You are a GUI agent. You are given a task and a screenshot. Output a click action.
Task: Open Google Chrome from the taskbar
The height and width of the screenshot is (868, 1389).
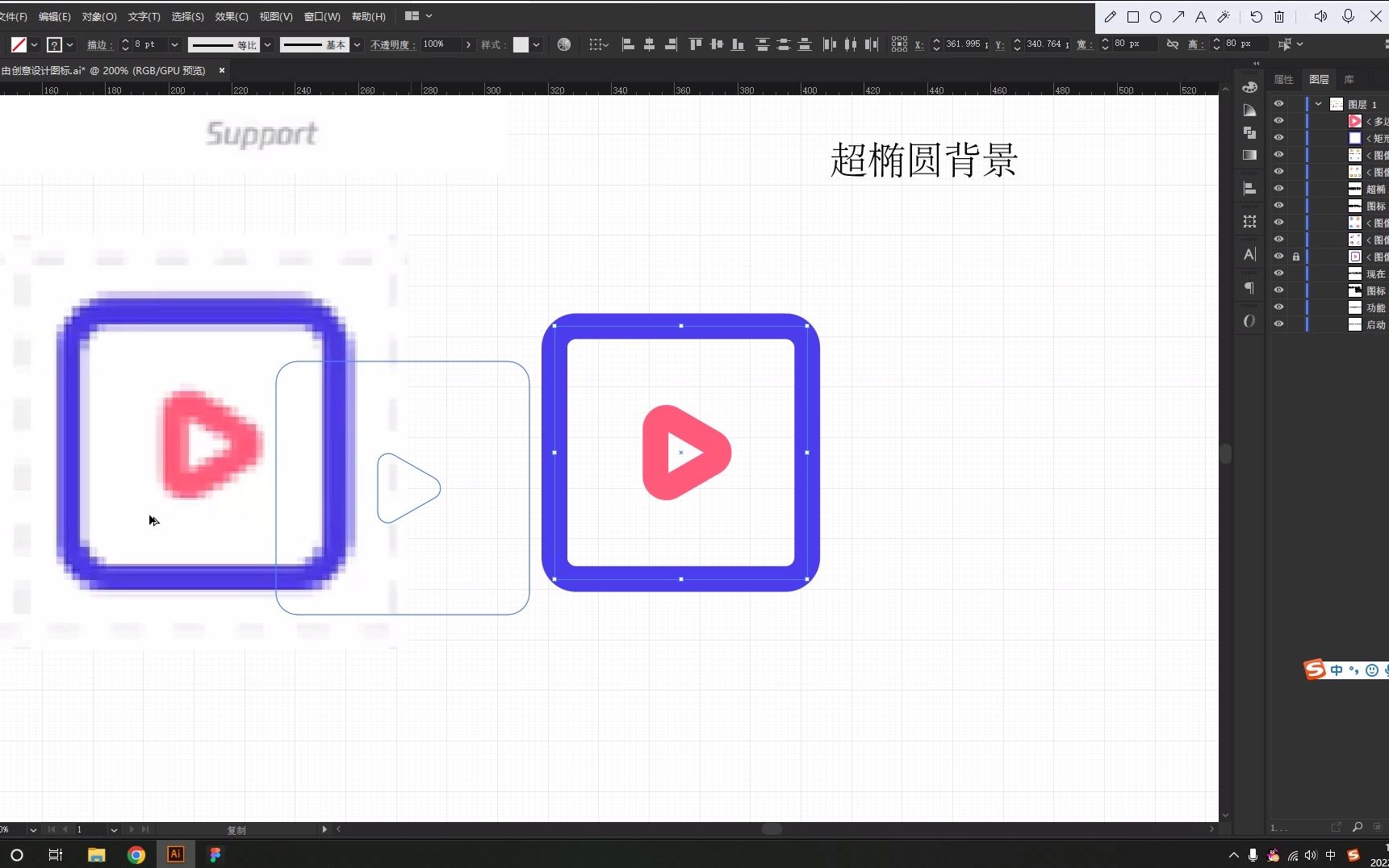[x=136, y=855]
